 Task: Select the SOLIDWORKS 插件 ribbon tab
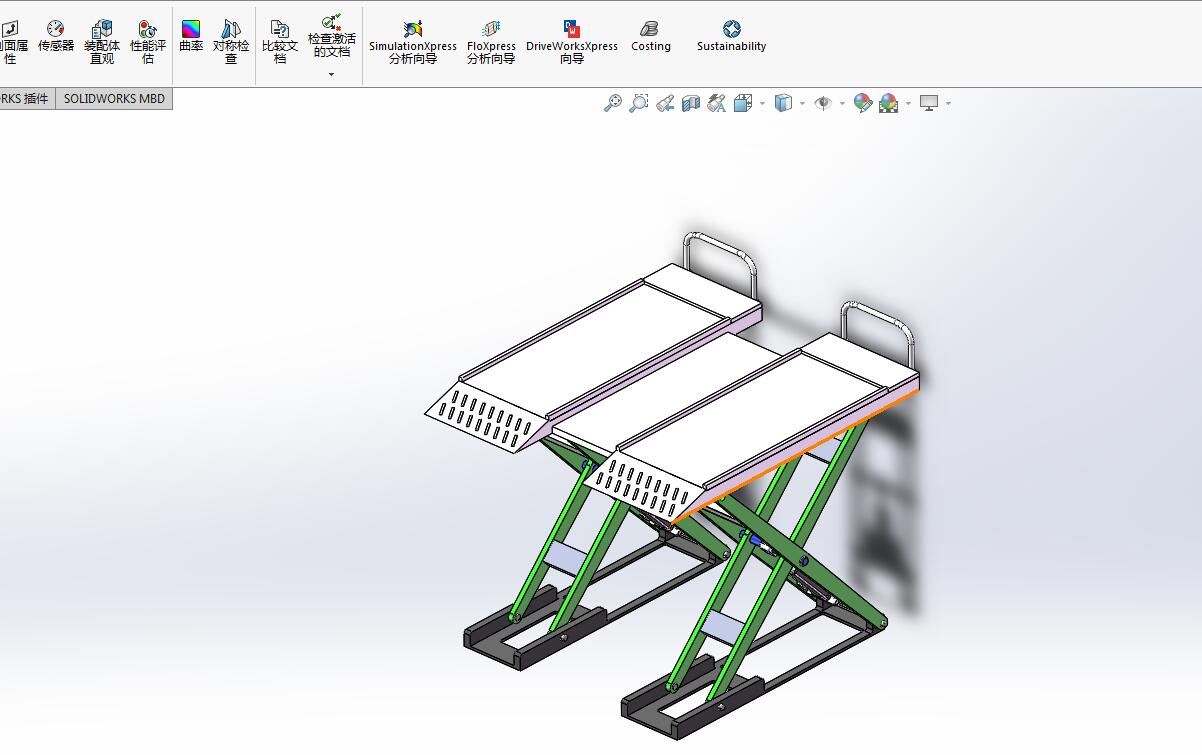[x=25, y=98]
